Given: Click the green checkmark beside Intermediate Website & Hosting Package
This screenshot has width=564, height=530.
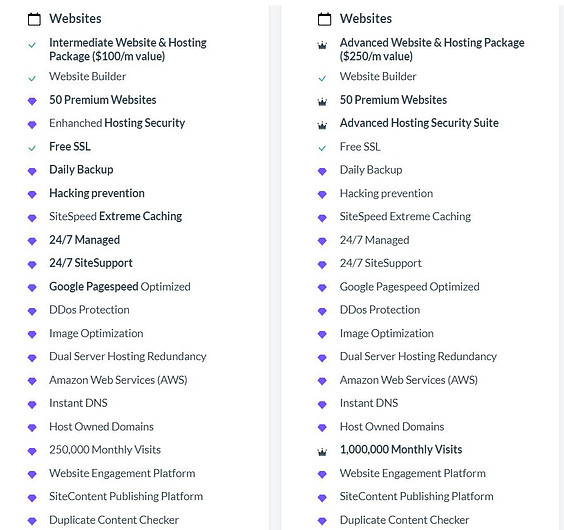Looking at the screenshot, I should click(x=32, y=45).
